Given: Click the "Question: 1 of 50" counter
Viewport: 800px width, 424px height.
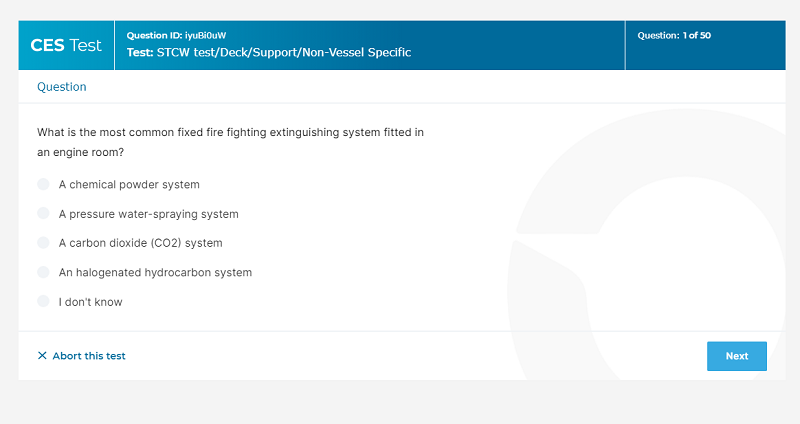Looking at the screenshot, I should [674, 36].
